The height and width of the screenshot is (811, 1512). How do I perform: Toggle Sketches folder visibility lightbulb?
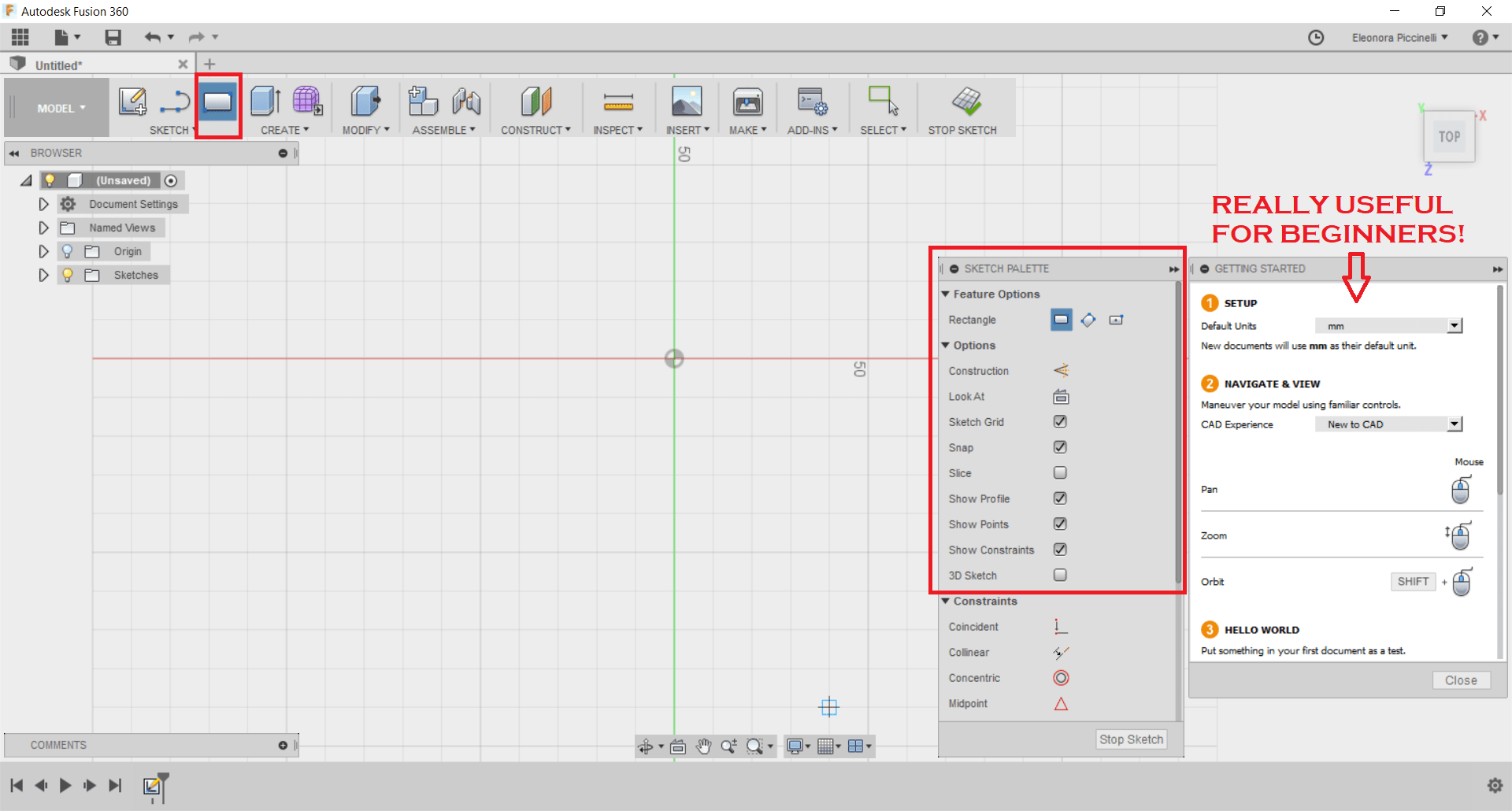click(68, 275)
